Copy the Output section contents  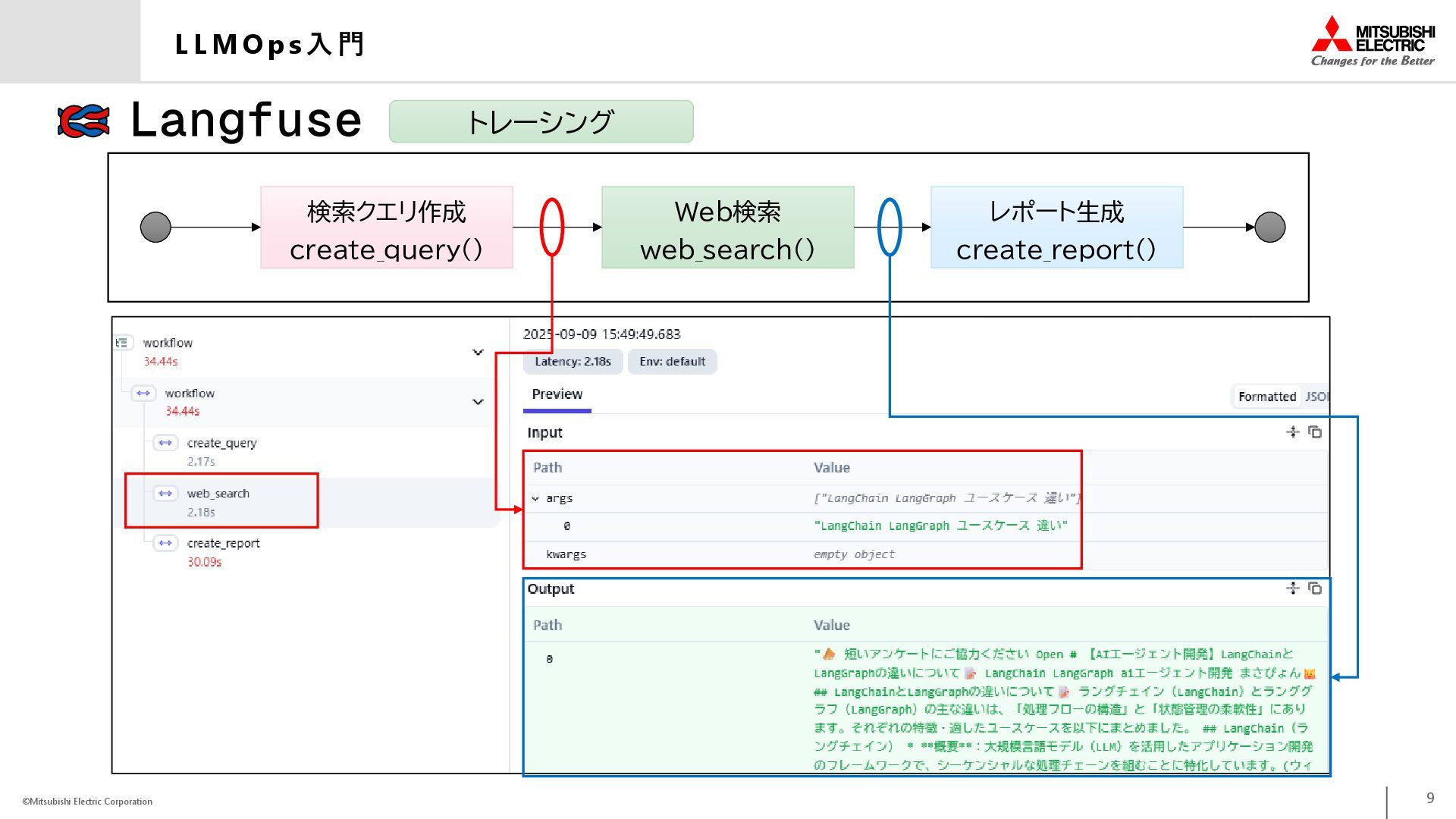(1316, 588)
